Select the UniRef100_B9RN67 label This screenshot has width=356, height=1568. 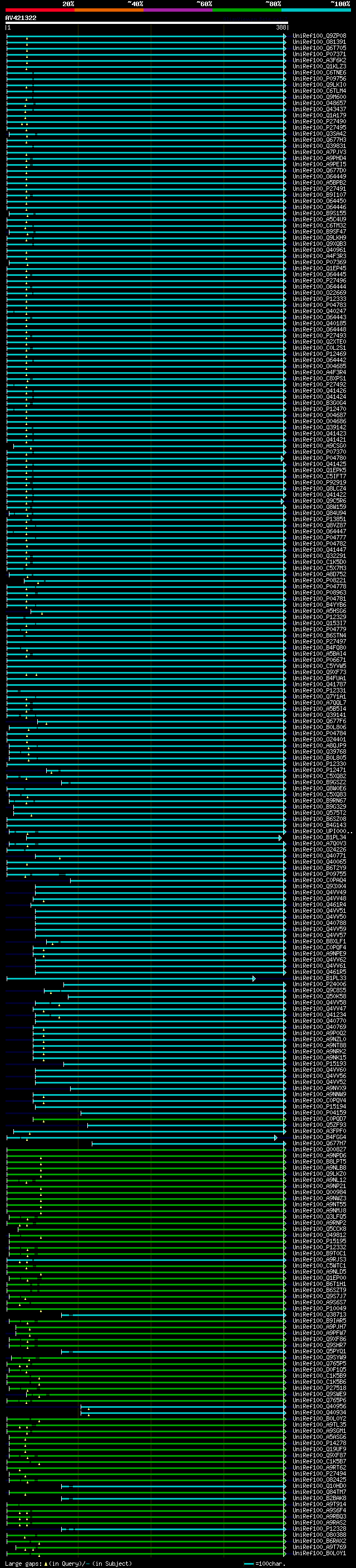pos(319,800)
